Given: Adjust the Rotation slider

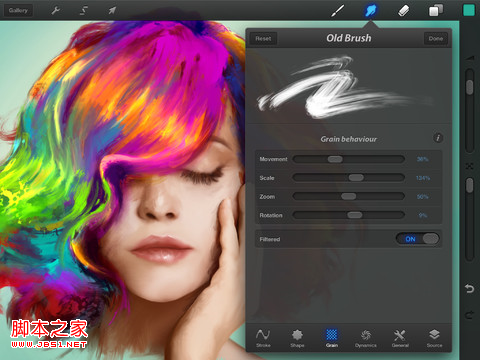Looking at the screenshot, I should point(349,215).
